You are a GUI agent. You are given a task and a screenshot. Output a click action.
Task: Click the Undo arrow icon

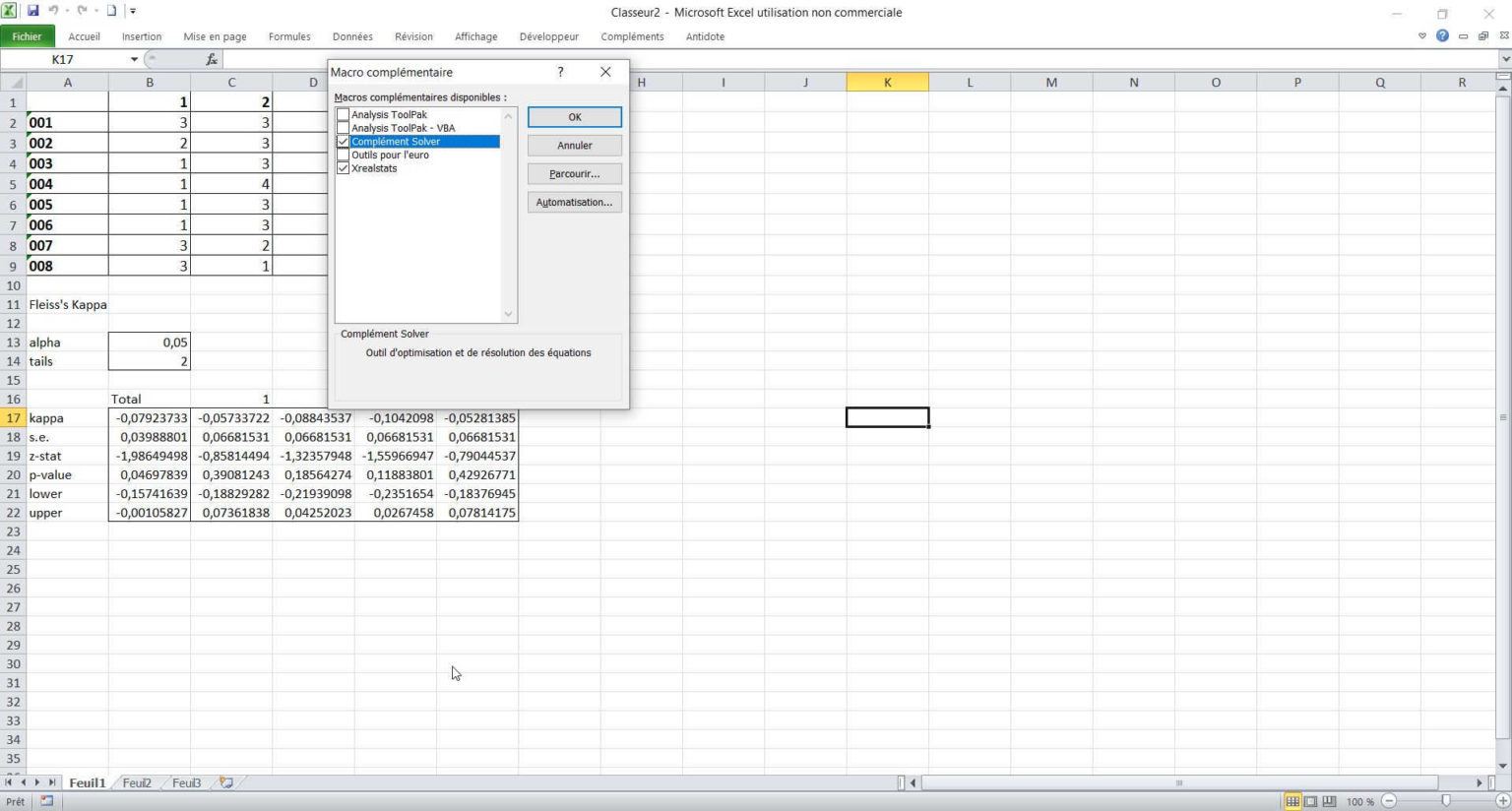click(x=52, y=11)
